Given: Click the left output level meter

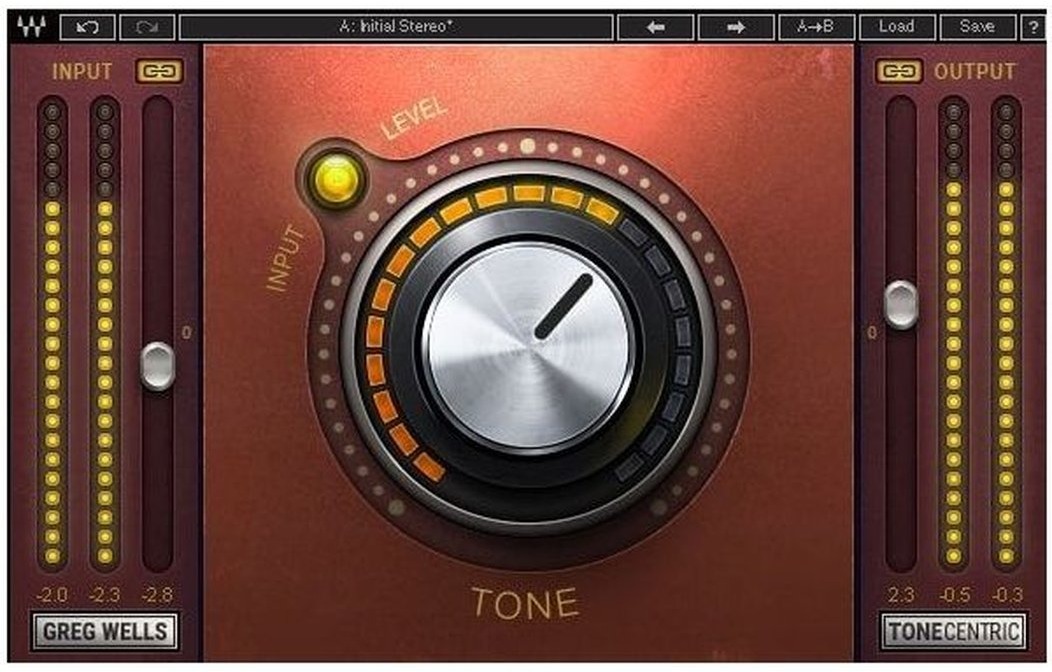Looking at the screenshot, I should tap(953, 333).
